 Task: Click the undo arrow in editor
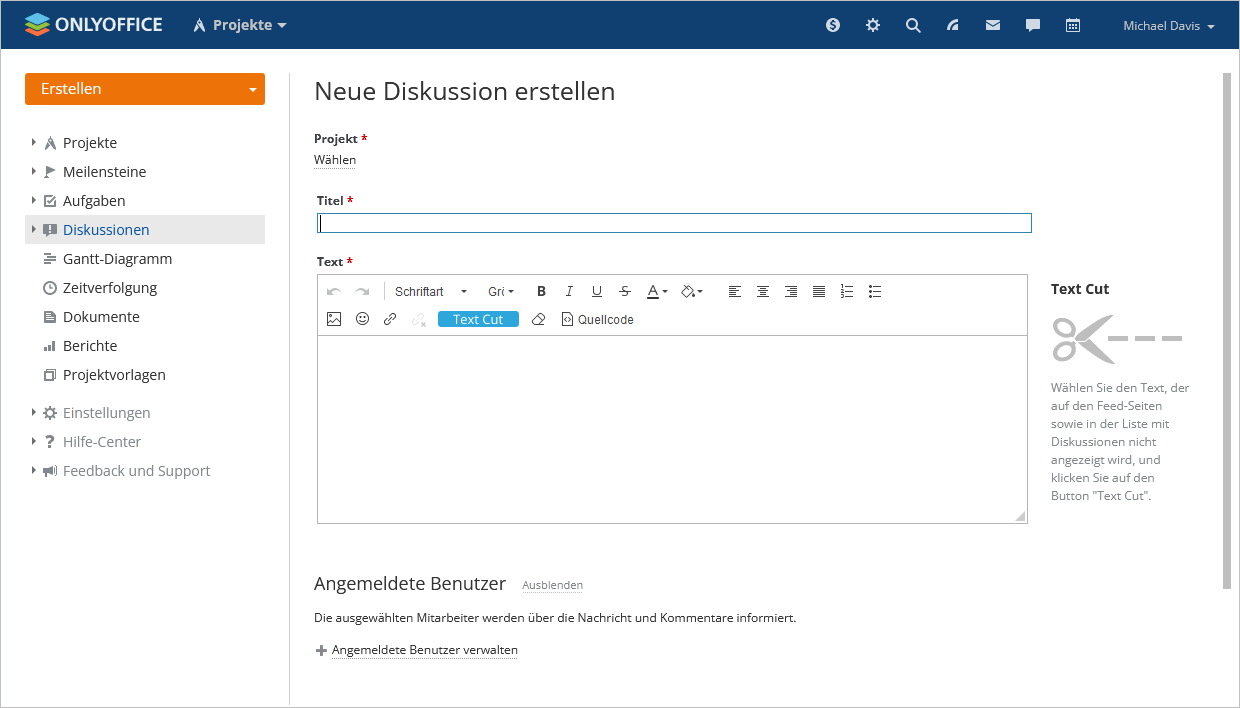tap(334, 291)
